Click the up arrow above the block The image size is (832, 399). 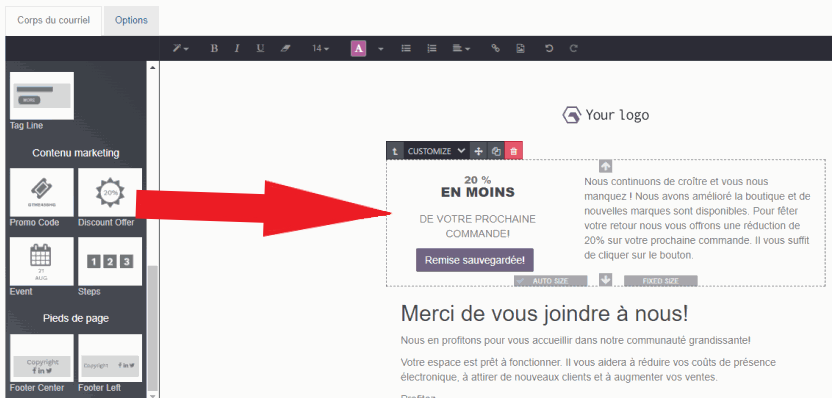tap(605, 167)
